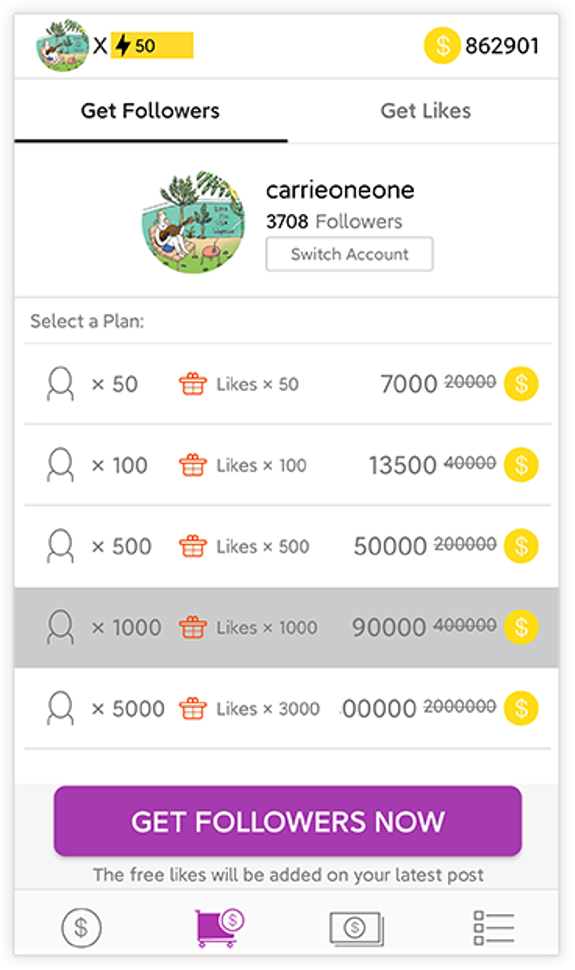This screenshot has height=970, width=575.
Task: Tap the user silhouette icon on 500 plan
Action: point(60,546)
